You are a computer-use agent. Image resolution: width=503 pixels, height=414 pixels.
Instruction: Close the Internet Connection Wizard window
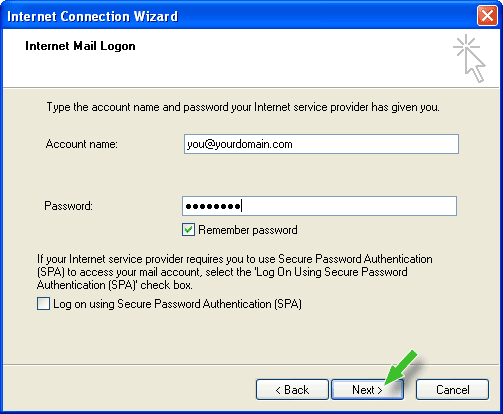pos(487,16)
